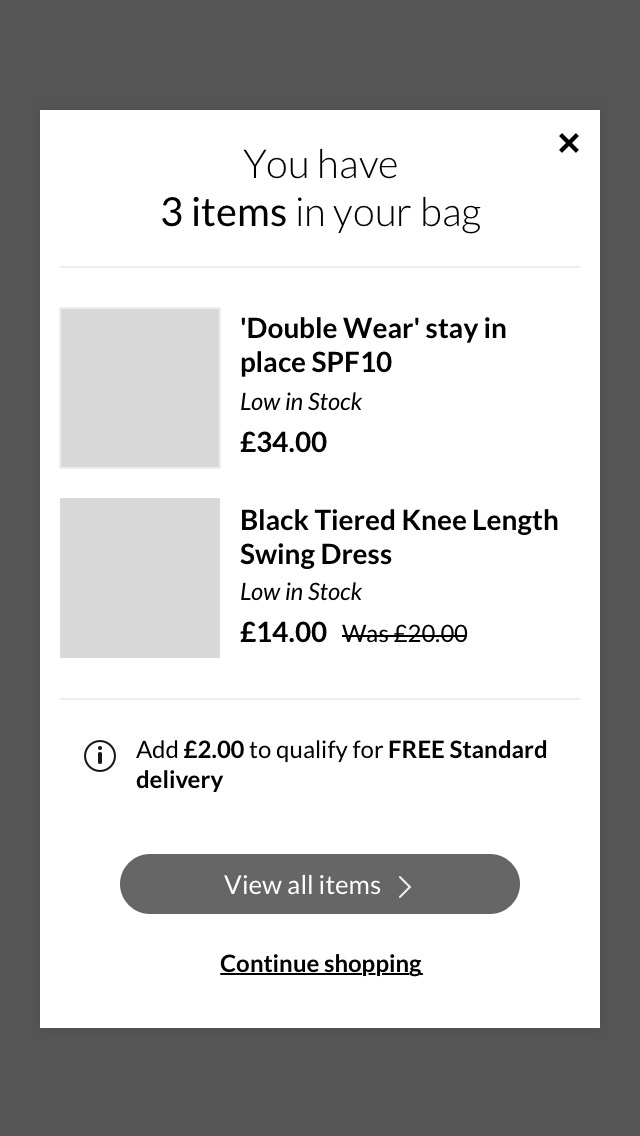640x1136 pixels.
Task: Close the bag popup with the X
Action: coord(569,143)
